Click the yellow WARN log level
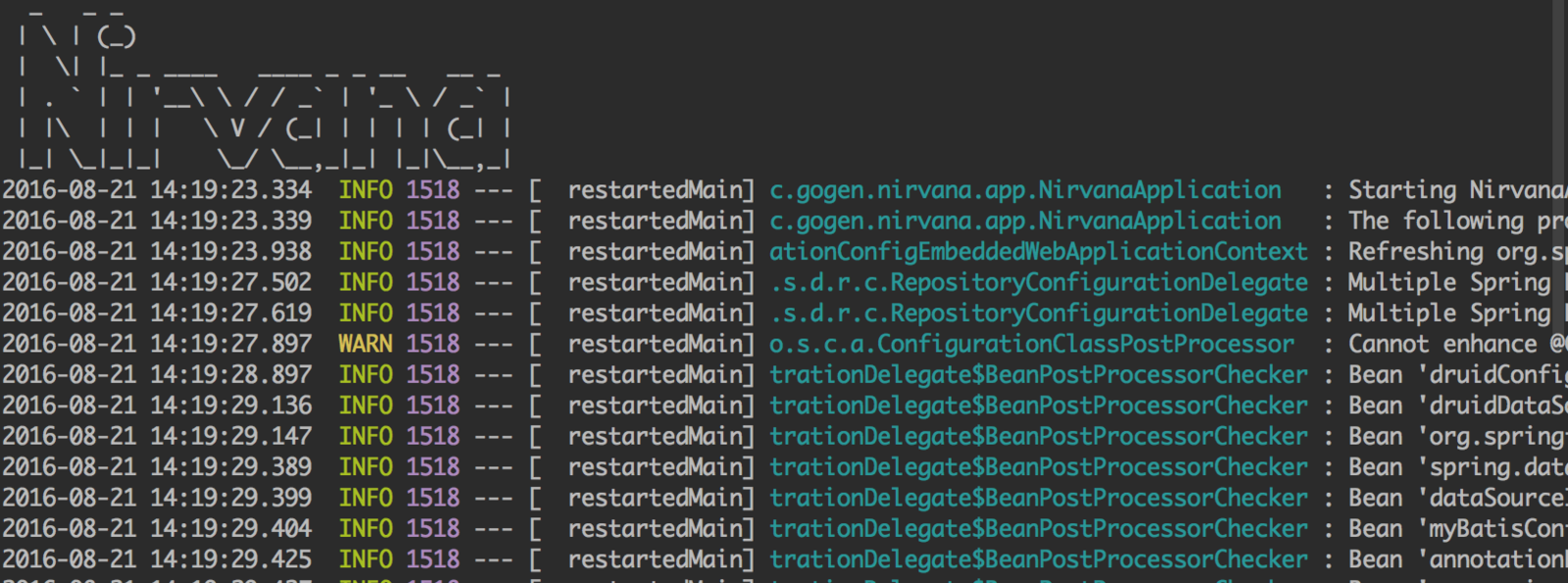Screen dimensions: 1568x583 pos(366,344)
